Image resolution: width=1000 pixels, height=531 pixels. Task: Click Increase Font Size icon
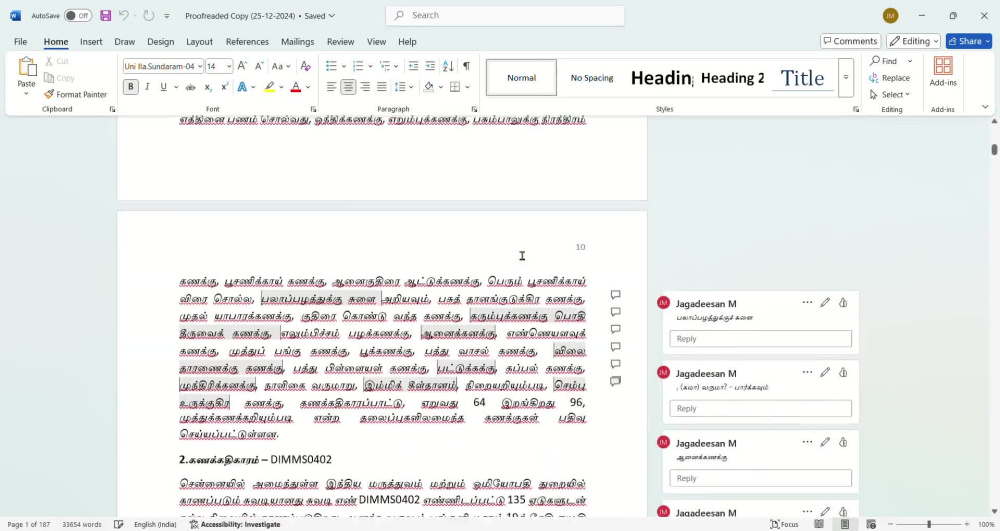(x=242, y=66)
